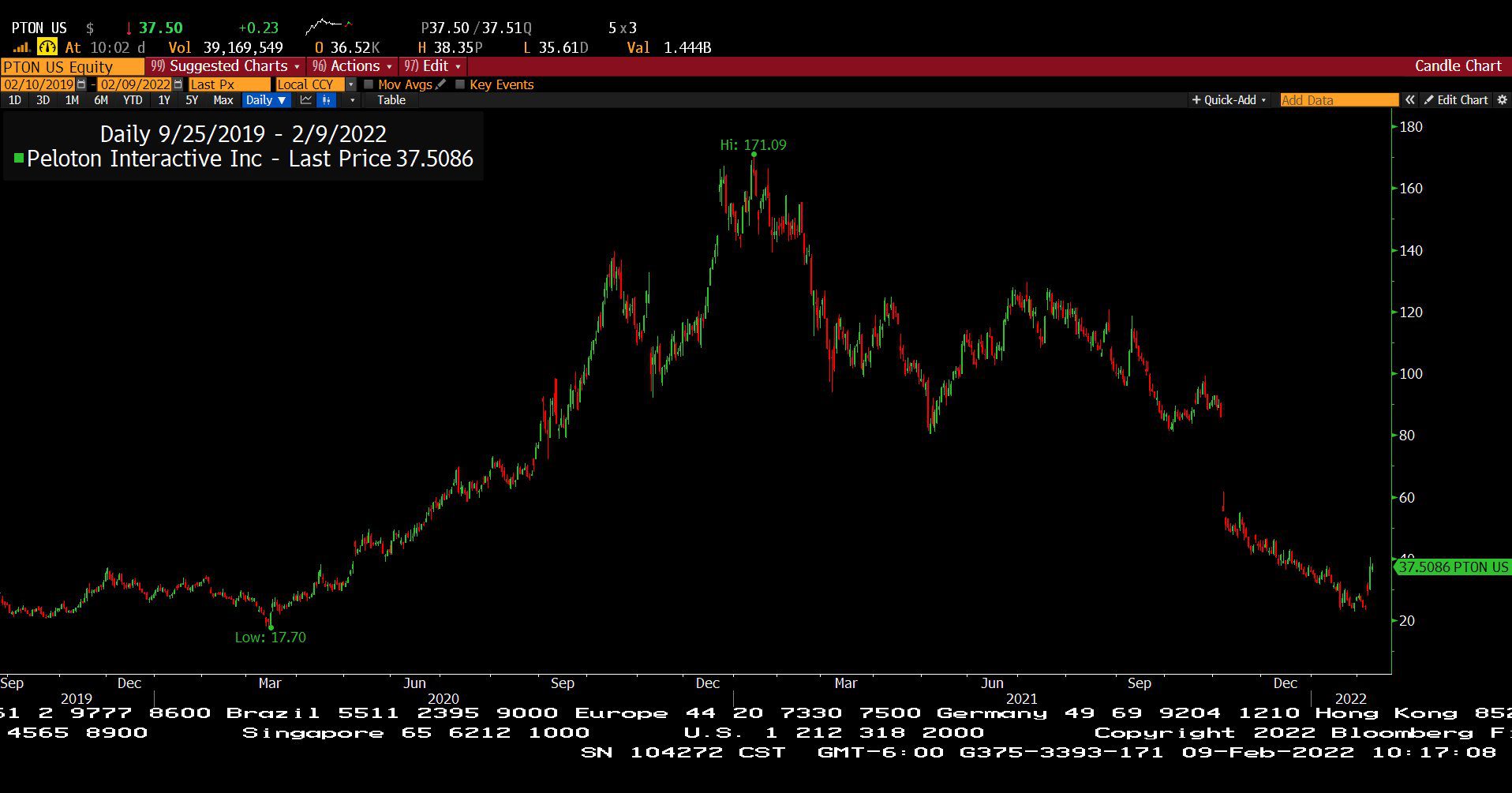The height and width of the screenshot is (793, 1512).
Task: Click the 37.5086 PTON US price tag
Action: (1453, 567)
